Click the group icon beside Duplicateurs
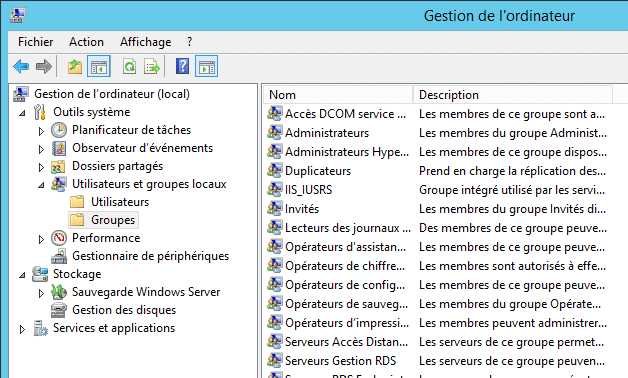 click(x=275, y=171)
